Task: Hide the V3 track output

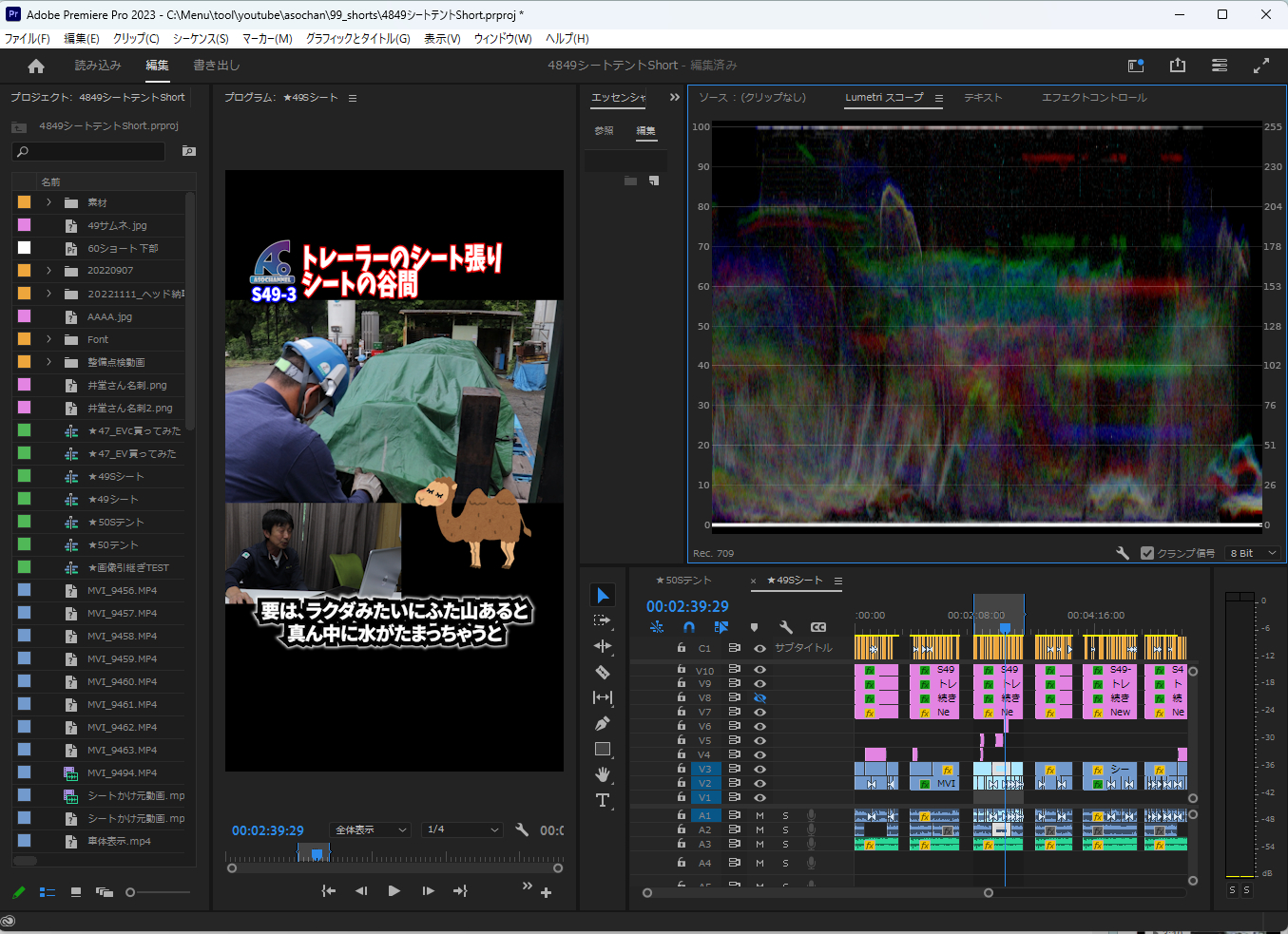Action: click(x=759, y=770)
